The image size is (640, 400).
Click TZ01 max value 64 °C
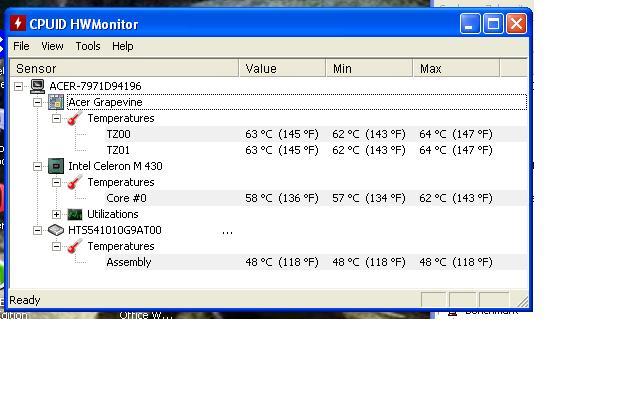point(456,150)
